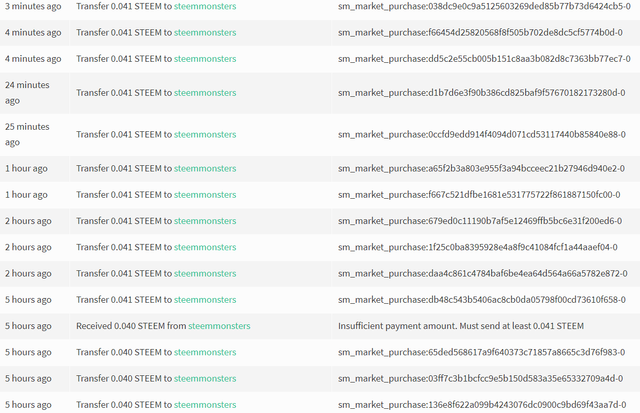Click the '3 minutes ago' timestamp
The width and height of the screenshot is (640, 413).
pos(33,6)
